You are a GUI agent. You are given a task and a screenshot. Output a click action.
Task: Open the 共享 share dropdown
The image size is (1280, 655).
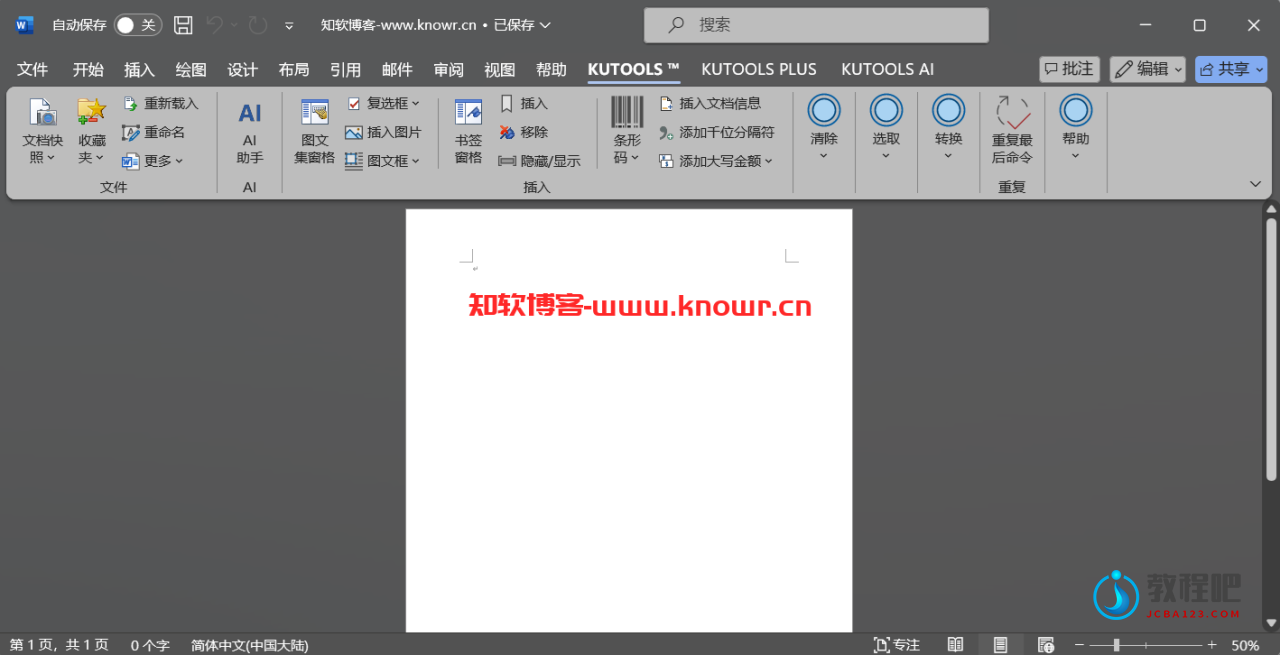[x=1230, y=69]
